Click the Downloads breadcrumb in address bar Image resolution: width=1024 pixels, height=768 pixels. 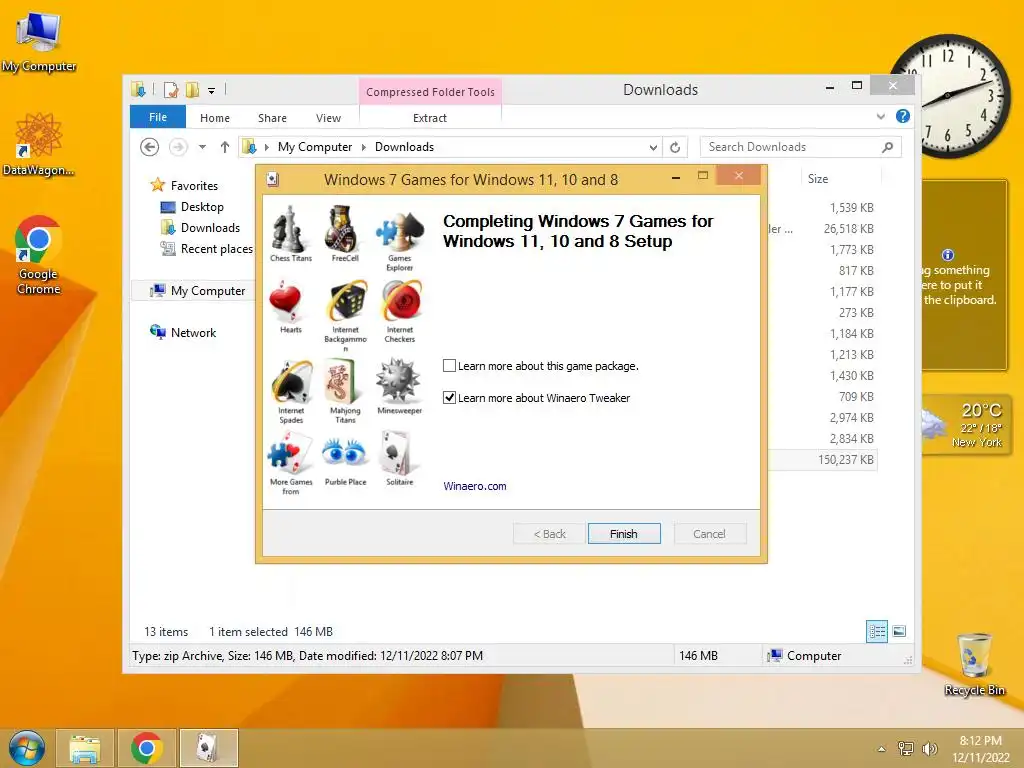point(404,147)
